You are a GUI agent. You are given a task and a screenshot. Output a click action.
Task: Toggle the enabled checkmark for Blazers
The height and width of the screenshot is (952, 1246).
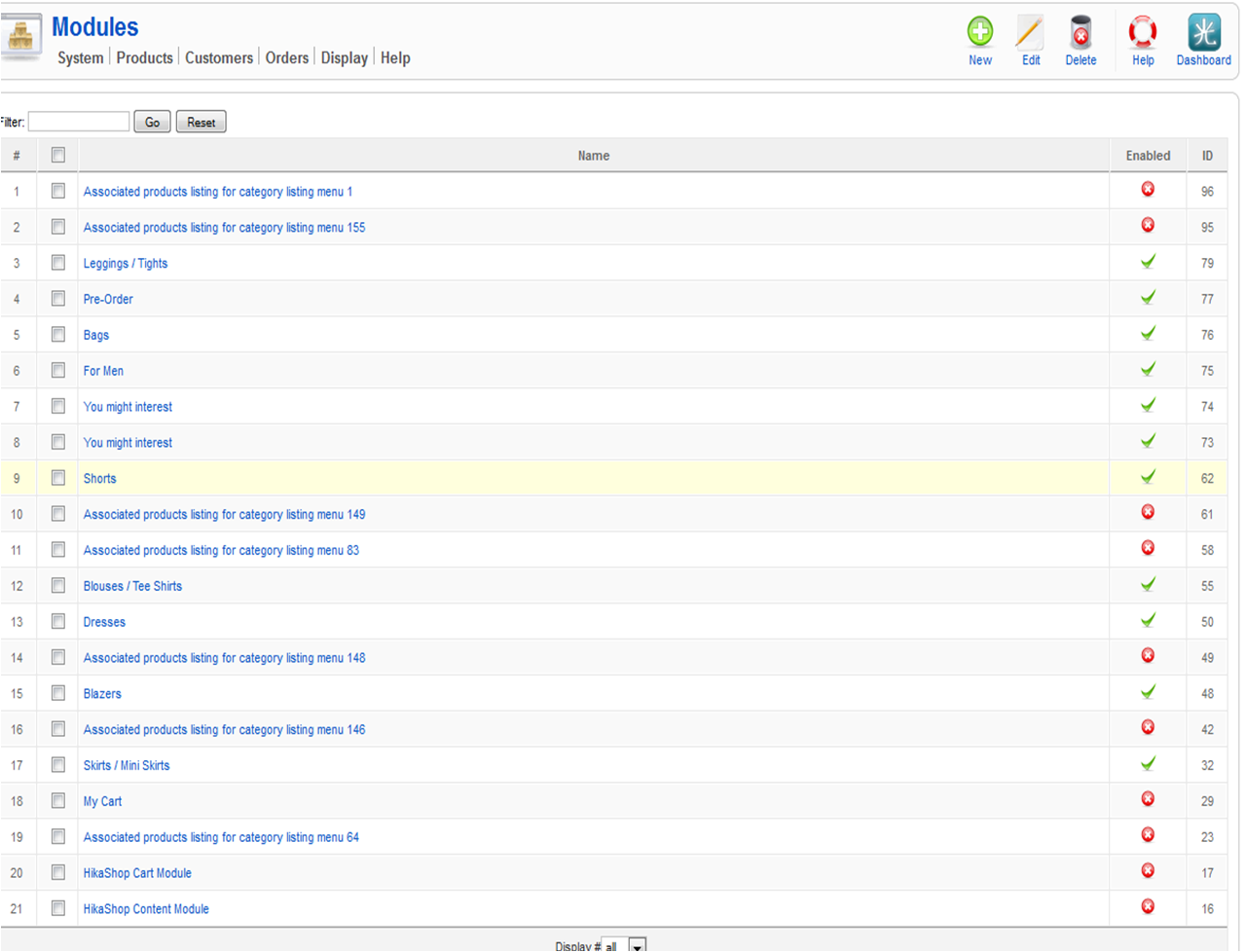(x=1148, y=692)
